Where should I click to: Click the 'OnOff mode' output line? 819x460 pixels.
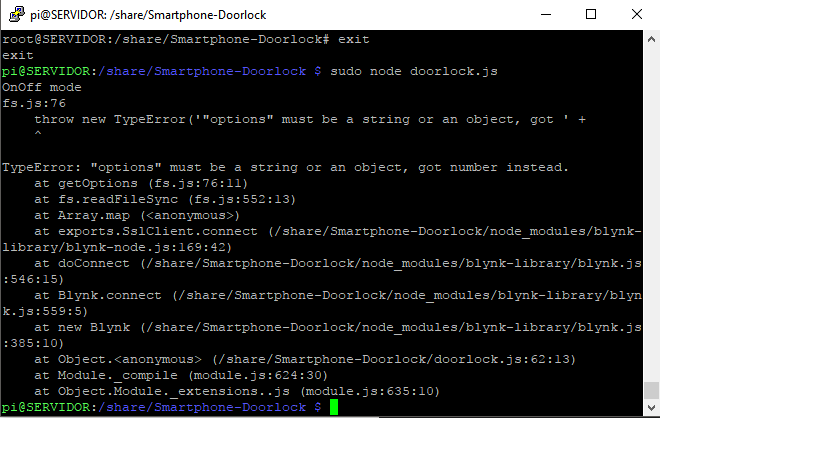coord(42,87)
